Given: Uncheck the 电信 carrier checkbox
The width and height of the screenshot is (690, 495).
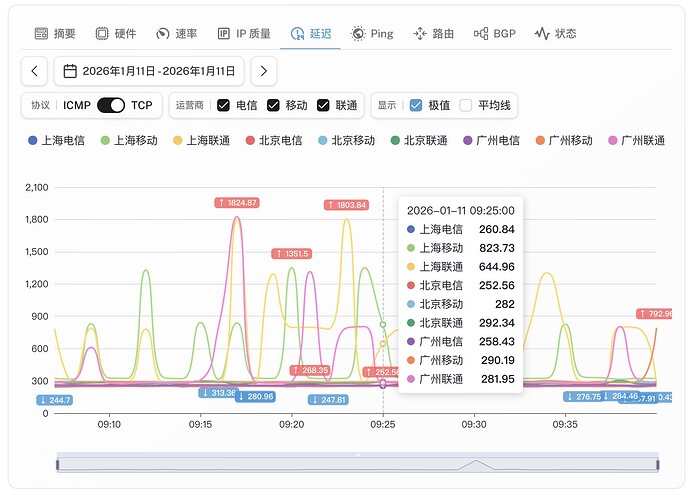Looking at the screenshot, I should click(x=223, y=105).
